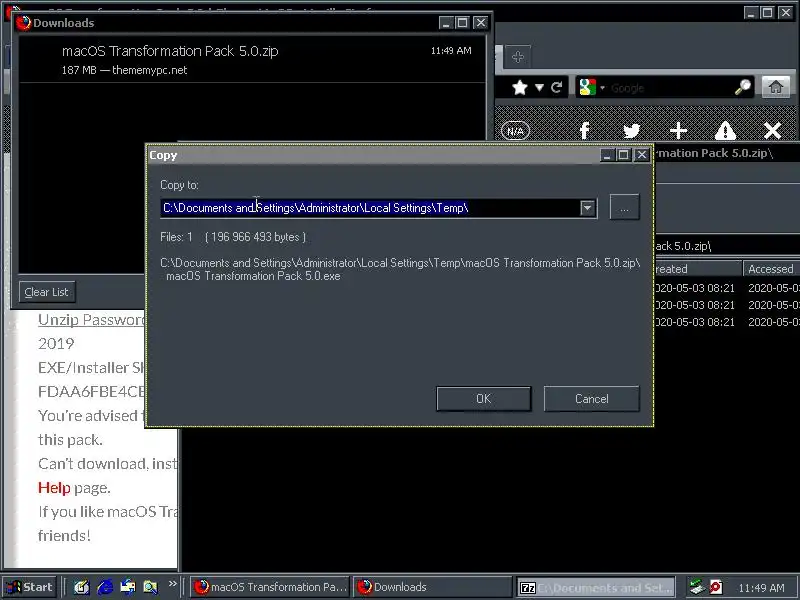Reload the page with refresh icon
This screenshot has width=800, height=600.
point(556,88)
